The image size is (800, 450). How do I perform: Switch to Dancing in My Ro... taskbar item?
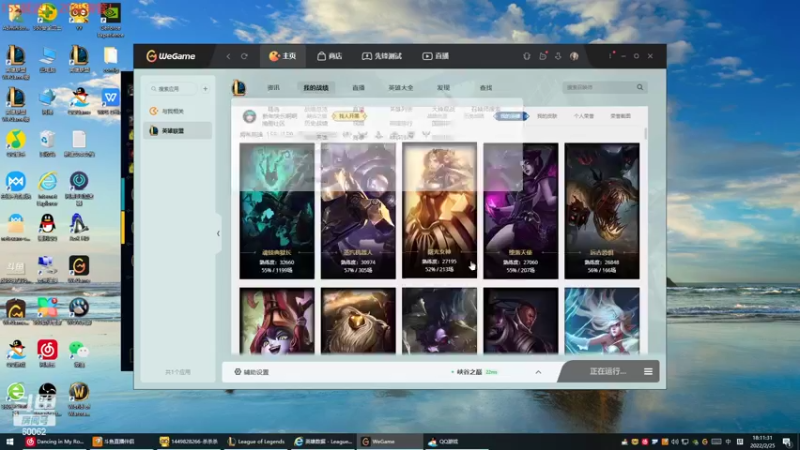point(56,442)
